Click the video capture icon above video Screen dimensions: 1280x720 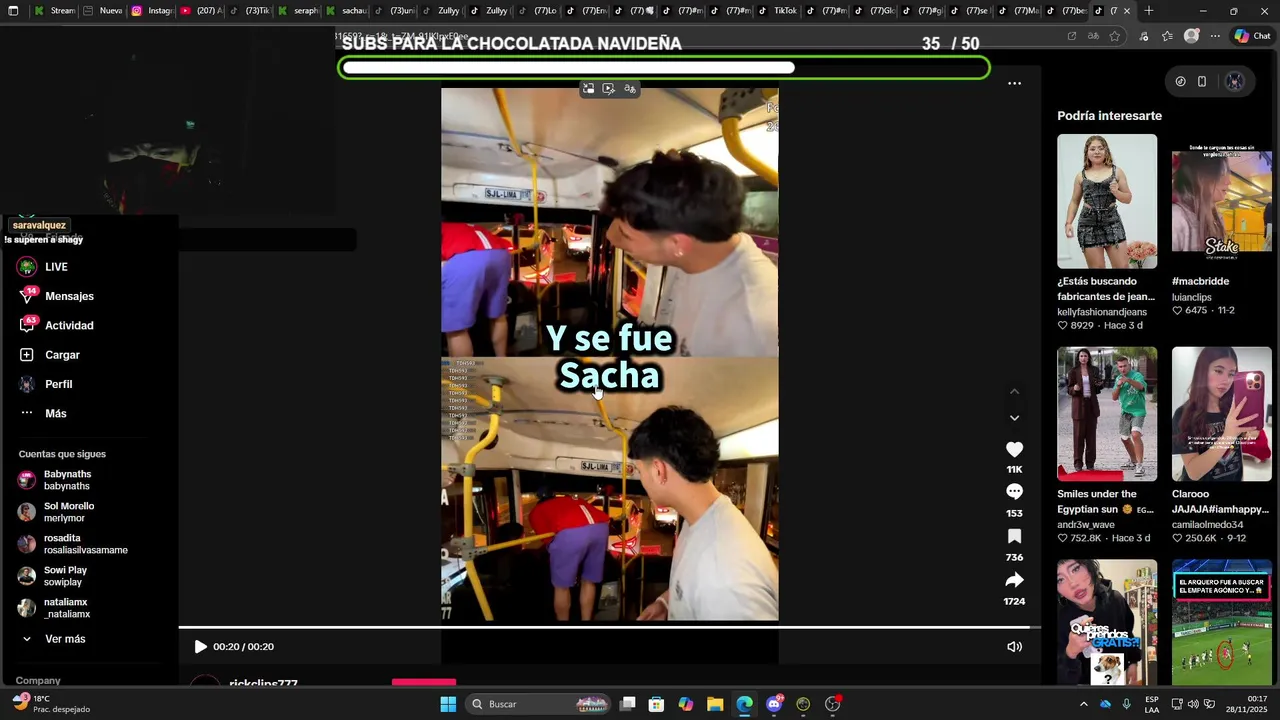tap(609, 89)
